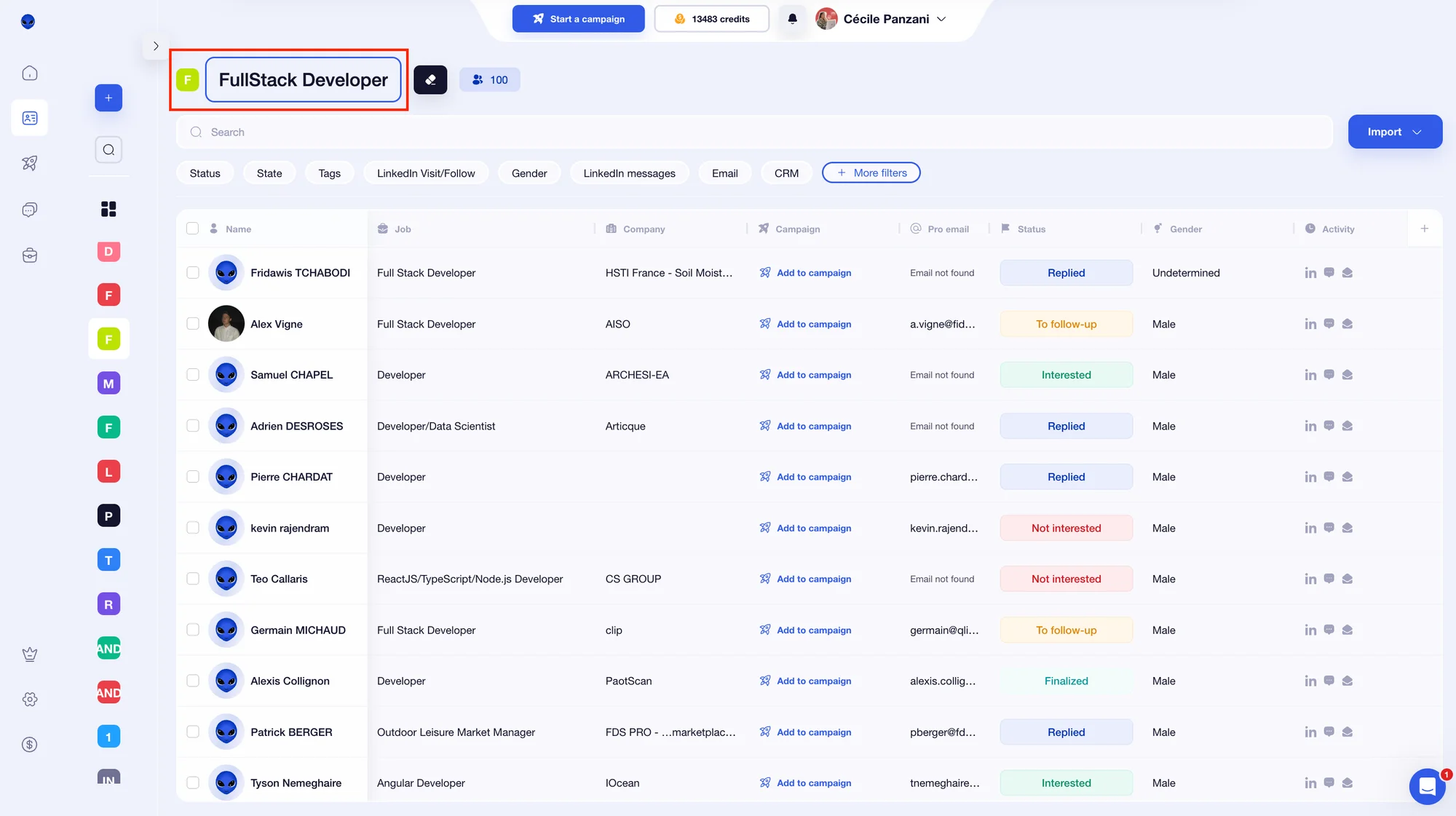Toggle the select-all checkbox in header
Viewport: 1456px width, 816px height.
[x=192, y=229]
